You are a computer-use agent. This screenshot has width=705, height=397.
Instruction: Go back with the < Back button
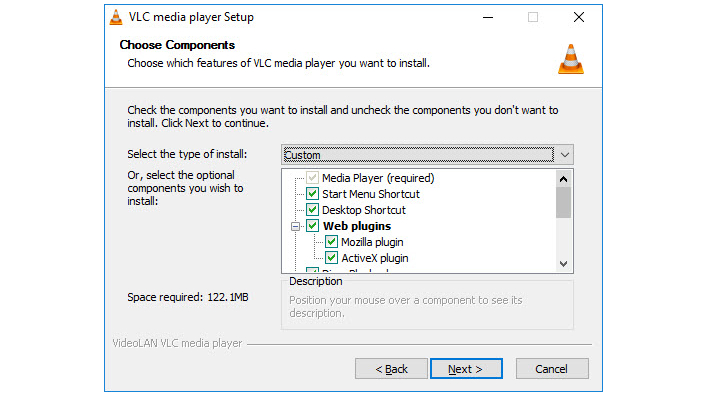point(391,369)
